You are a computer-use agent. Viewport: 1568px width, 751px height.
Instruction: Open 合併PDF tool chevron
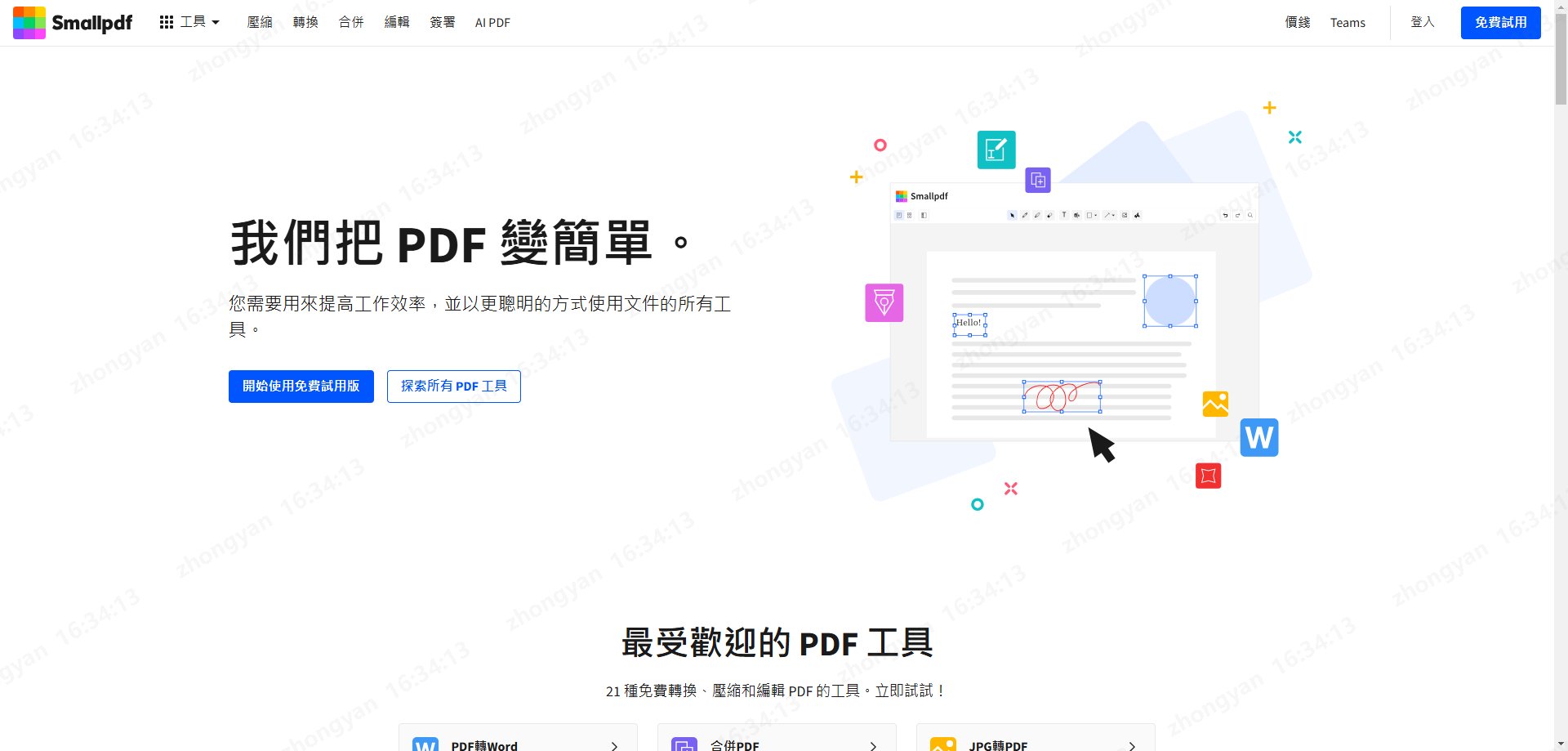(x=873, y=745)
